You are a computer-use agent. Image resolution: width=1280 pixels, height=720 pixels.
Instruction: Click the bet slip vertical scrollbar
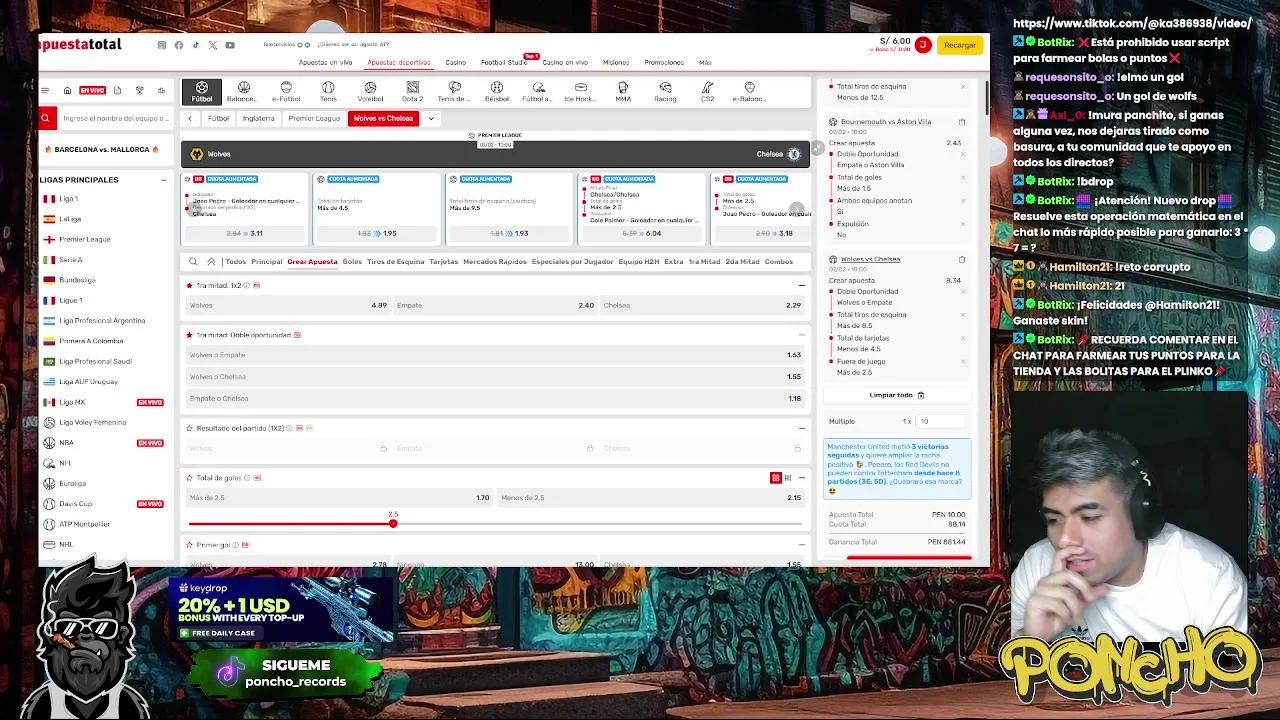click(986, 98)
